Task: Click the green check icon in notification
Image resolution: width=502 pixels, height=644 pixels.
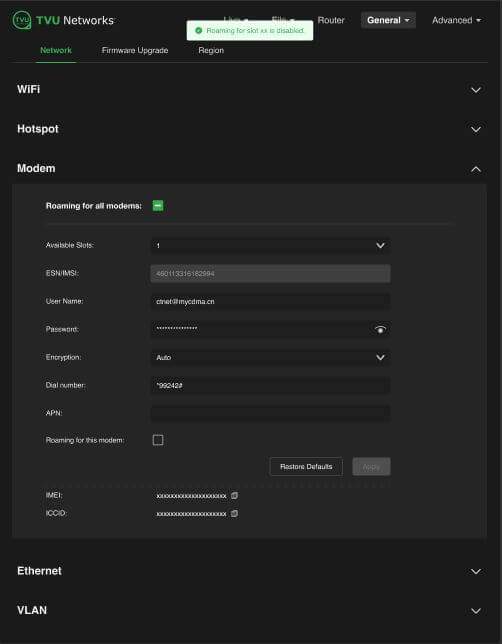Action: (x=198, y=30)
